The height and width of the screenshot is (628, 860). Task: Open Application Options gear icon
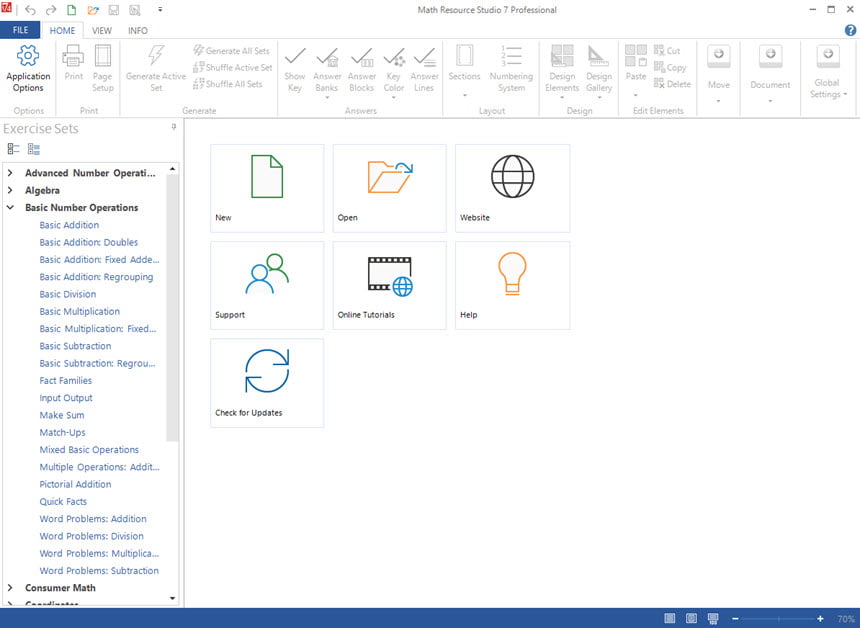point(28,55)
